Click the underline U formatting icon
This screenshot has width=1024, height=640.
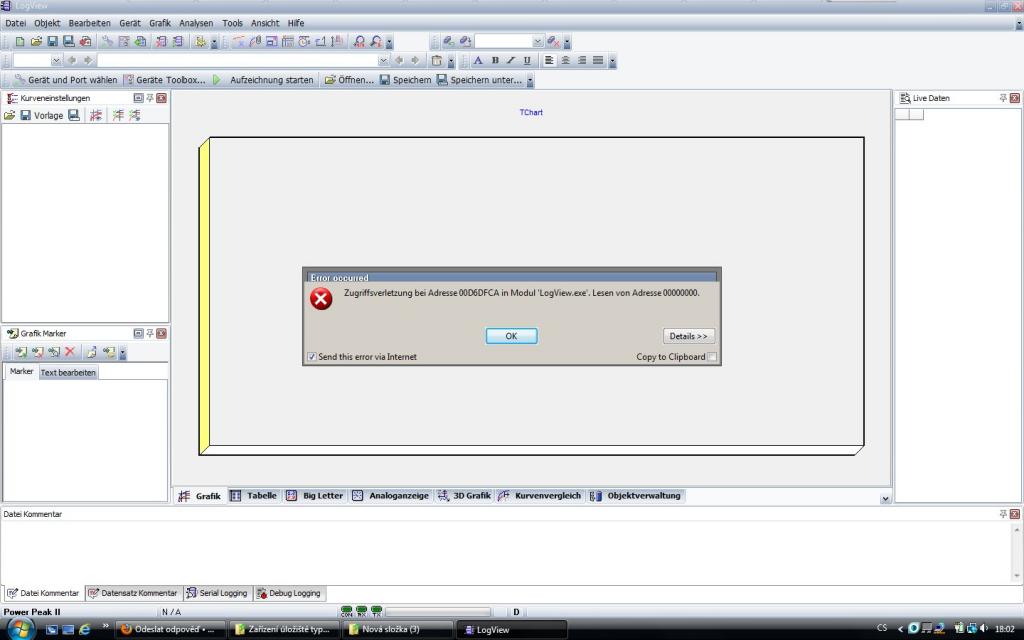527,61
